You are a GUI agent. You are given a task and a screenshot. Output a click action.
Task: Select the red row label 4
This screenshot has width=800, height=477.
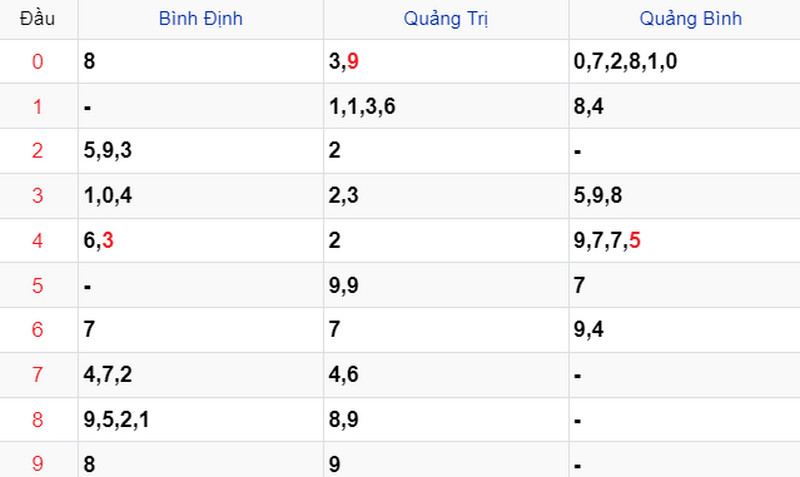pos(37,241)
